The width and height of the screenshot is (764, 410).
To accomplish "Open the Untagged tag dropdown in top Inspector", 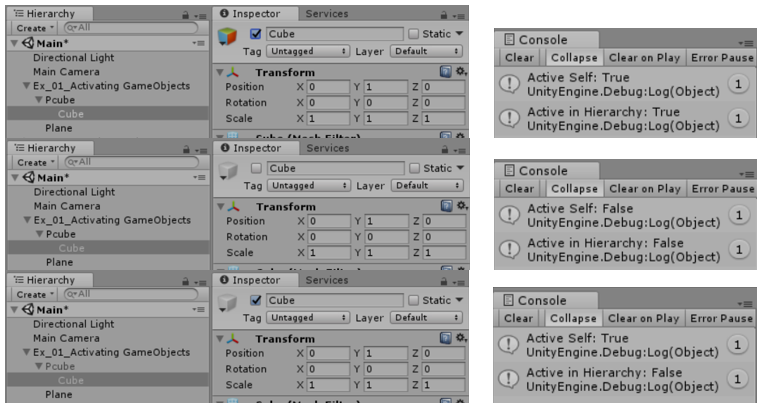I will (308, 51).
